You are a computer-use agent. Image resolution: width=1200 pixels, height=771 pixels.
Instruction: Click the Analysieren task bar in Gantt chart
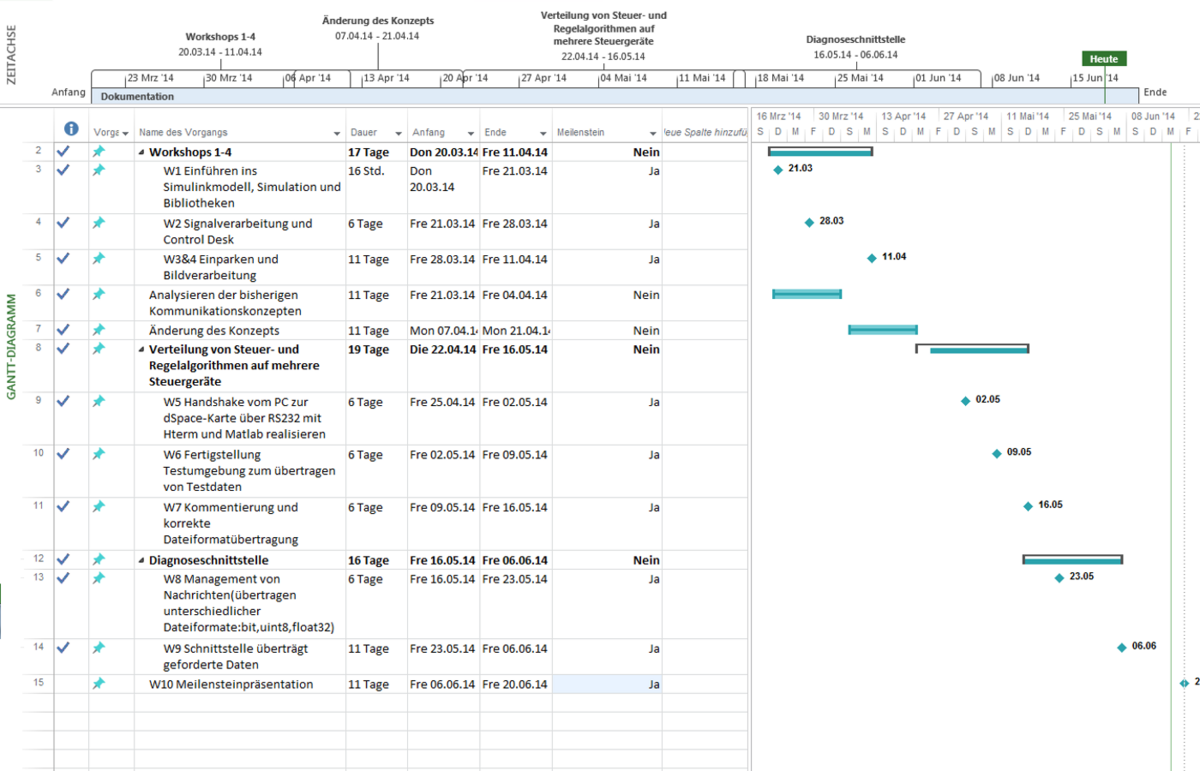point(807,294)
